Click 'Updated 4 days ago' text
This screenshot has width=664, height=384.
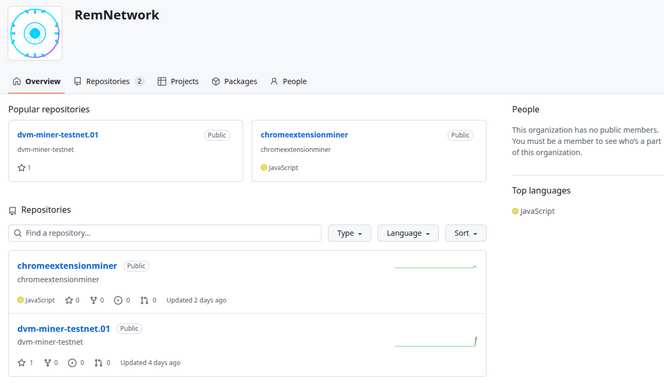[x=150, y=363]
